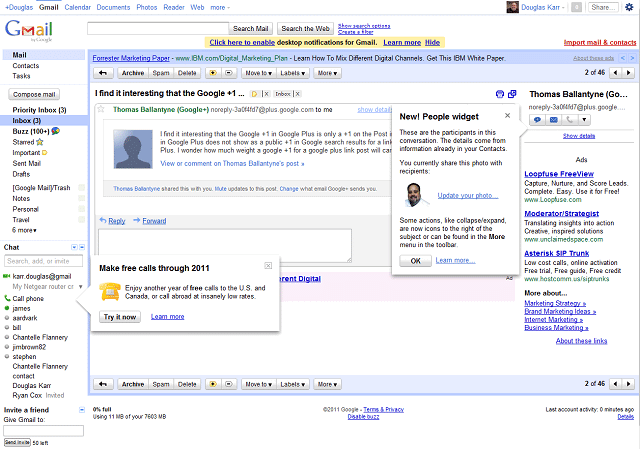Open chat options dropdown arrow
The image size is (640, 449).
(x=74, y=247)
